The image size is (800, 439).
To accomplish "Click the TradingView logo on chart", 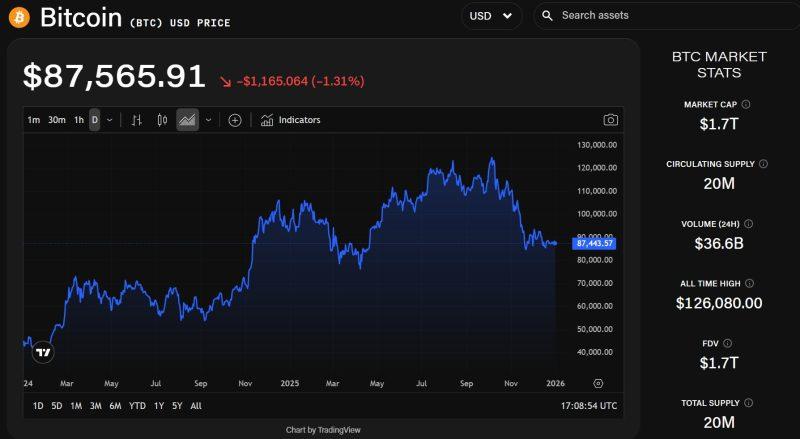I will (43, 352).
